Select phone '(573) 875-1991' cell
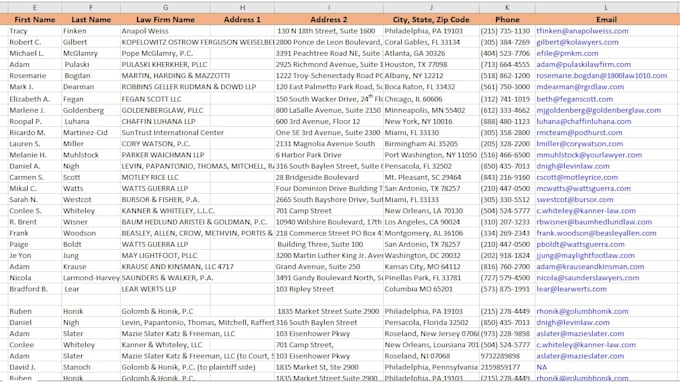 (x=507, y=289)
